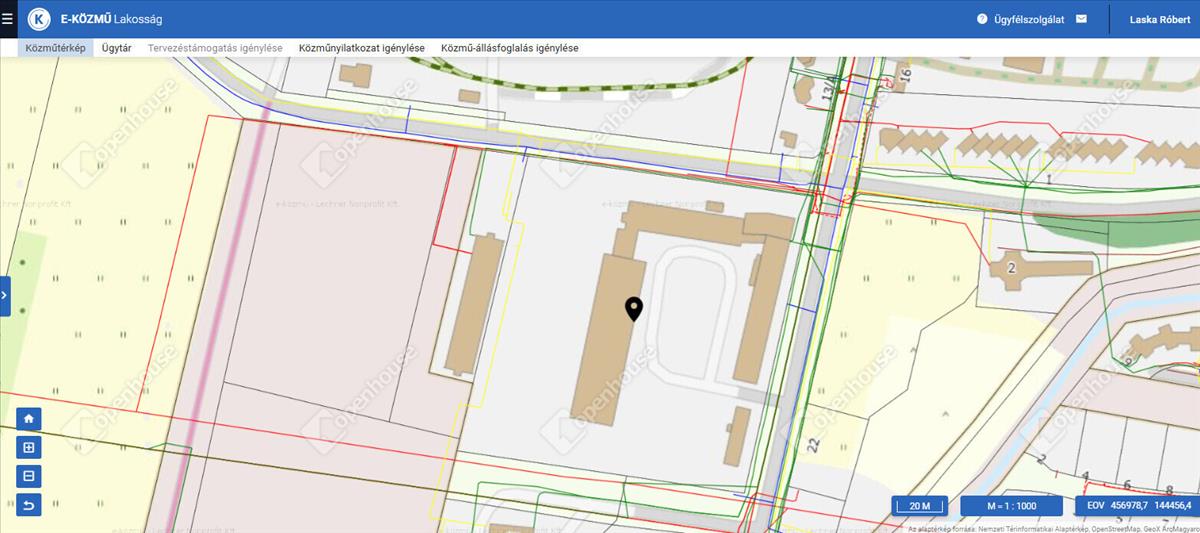Click the 20 M scale bar indicator
1200x533 pixels.
pos(919,506)
